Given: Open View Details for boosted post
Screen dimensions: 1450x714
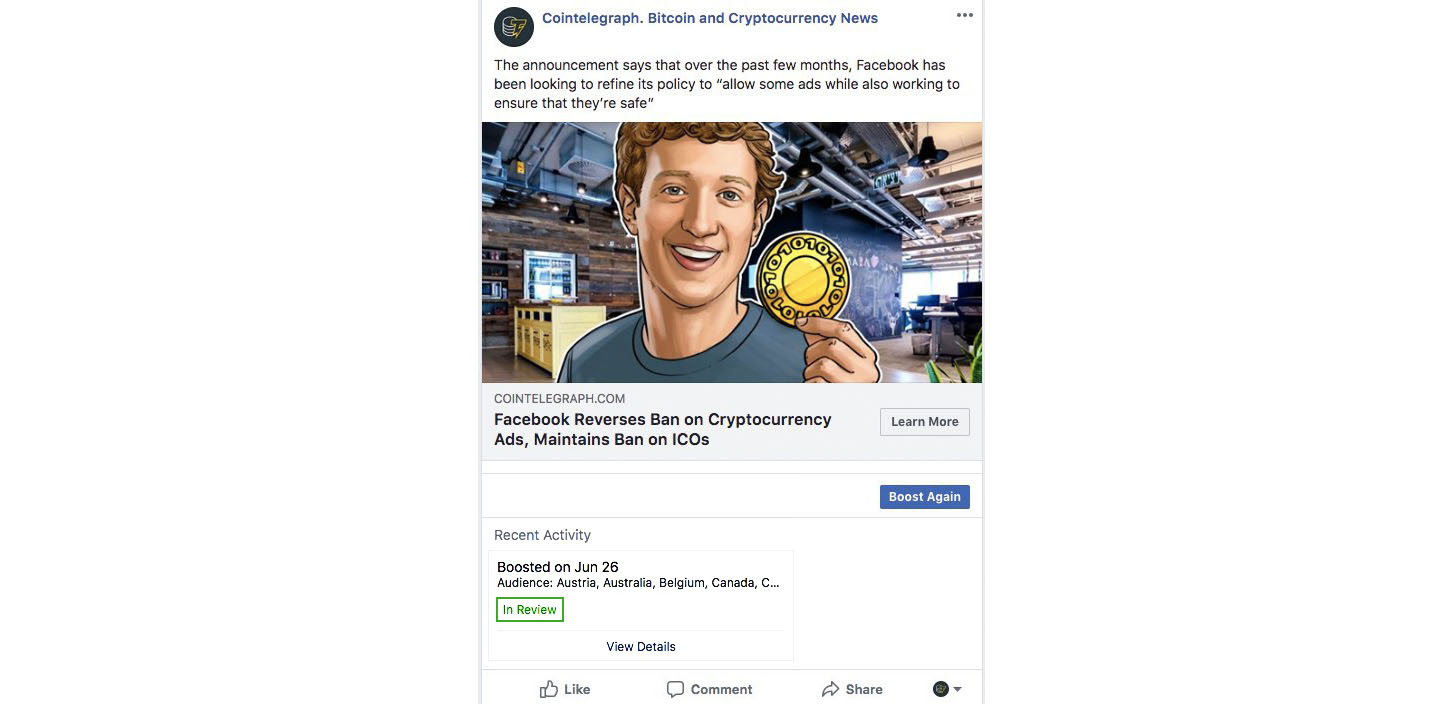Looking at the screenshot, I should tap(641, 647).
